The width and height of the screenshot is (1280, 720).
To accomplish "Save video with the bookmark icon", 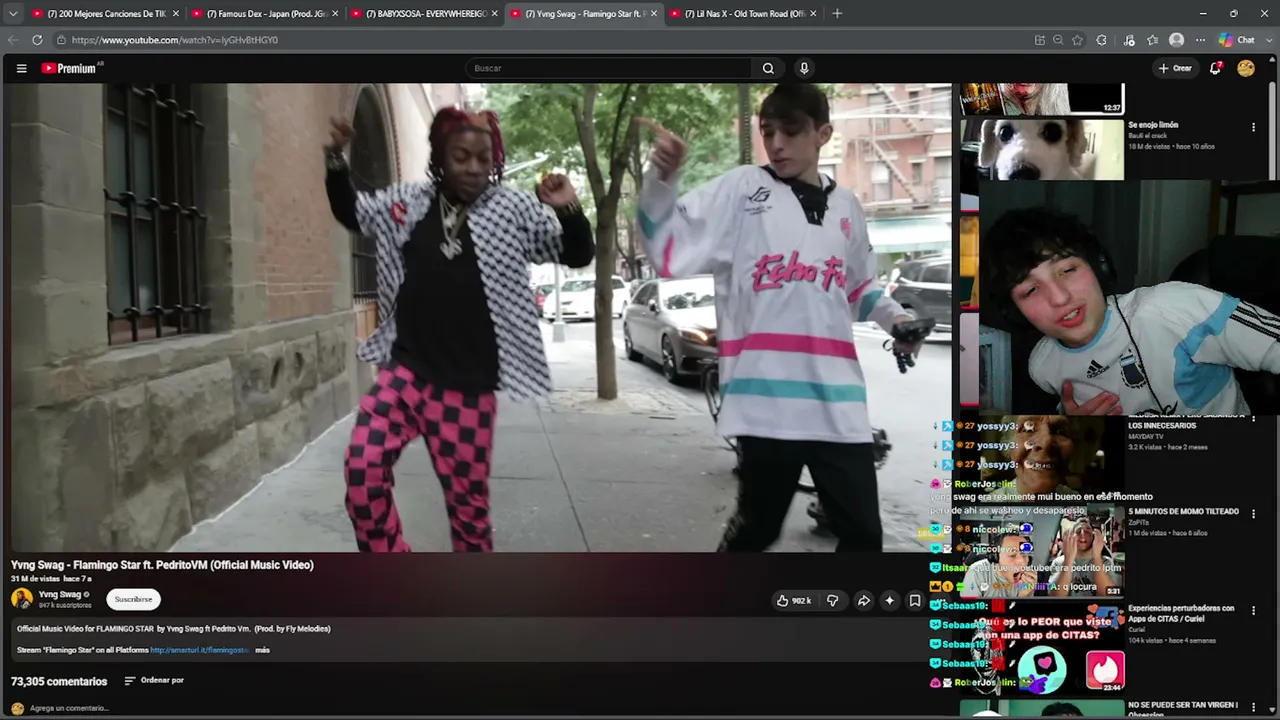I will 914,600.
